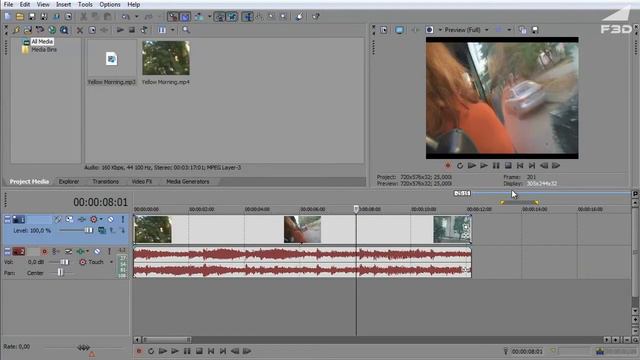Mute video track 1
Screen dimensions: 640x360
[111, 220]
